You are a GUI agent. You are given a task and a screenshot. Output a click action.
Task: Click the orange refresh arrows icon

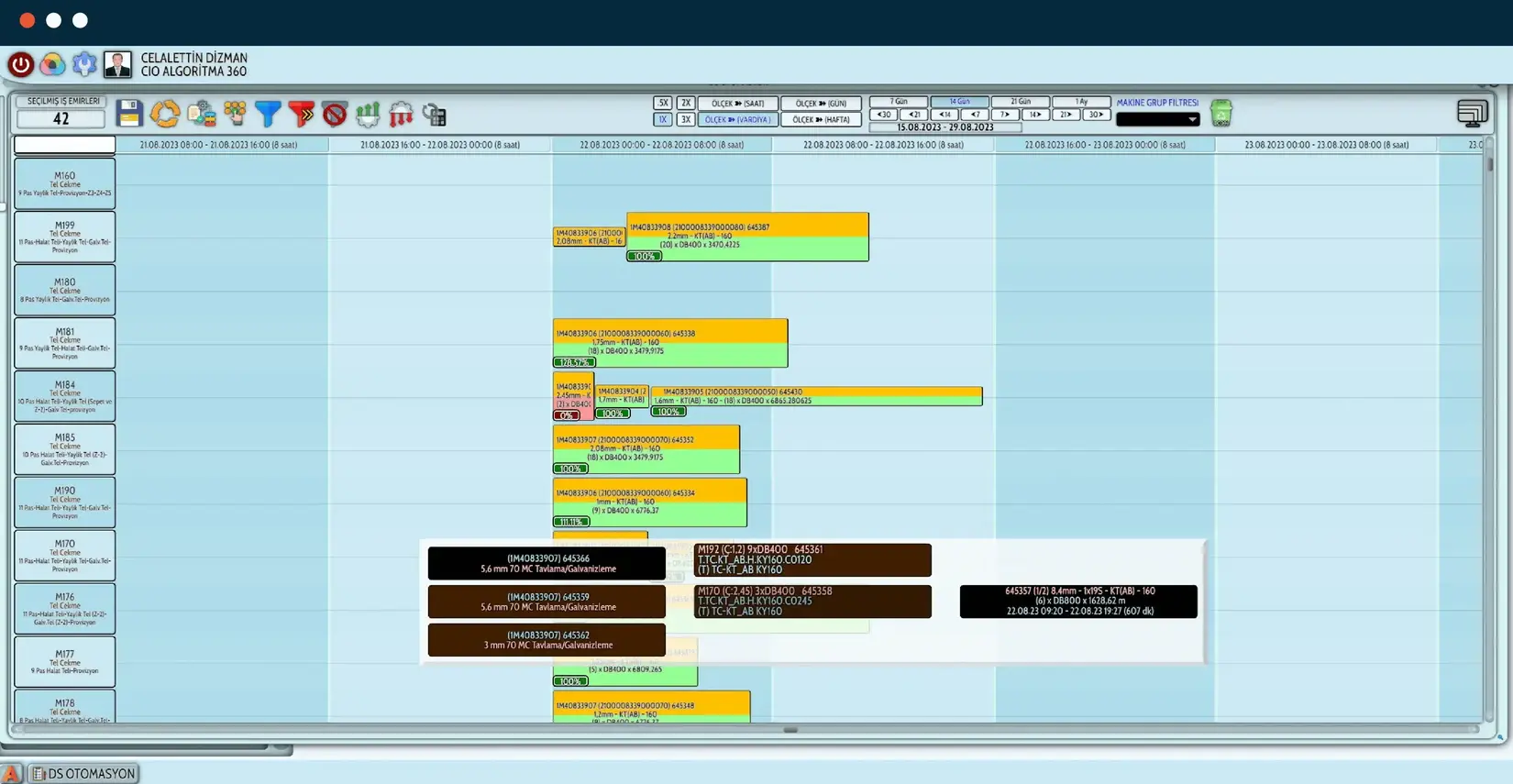tap(165, 114)
